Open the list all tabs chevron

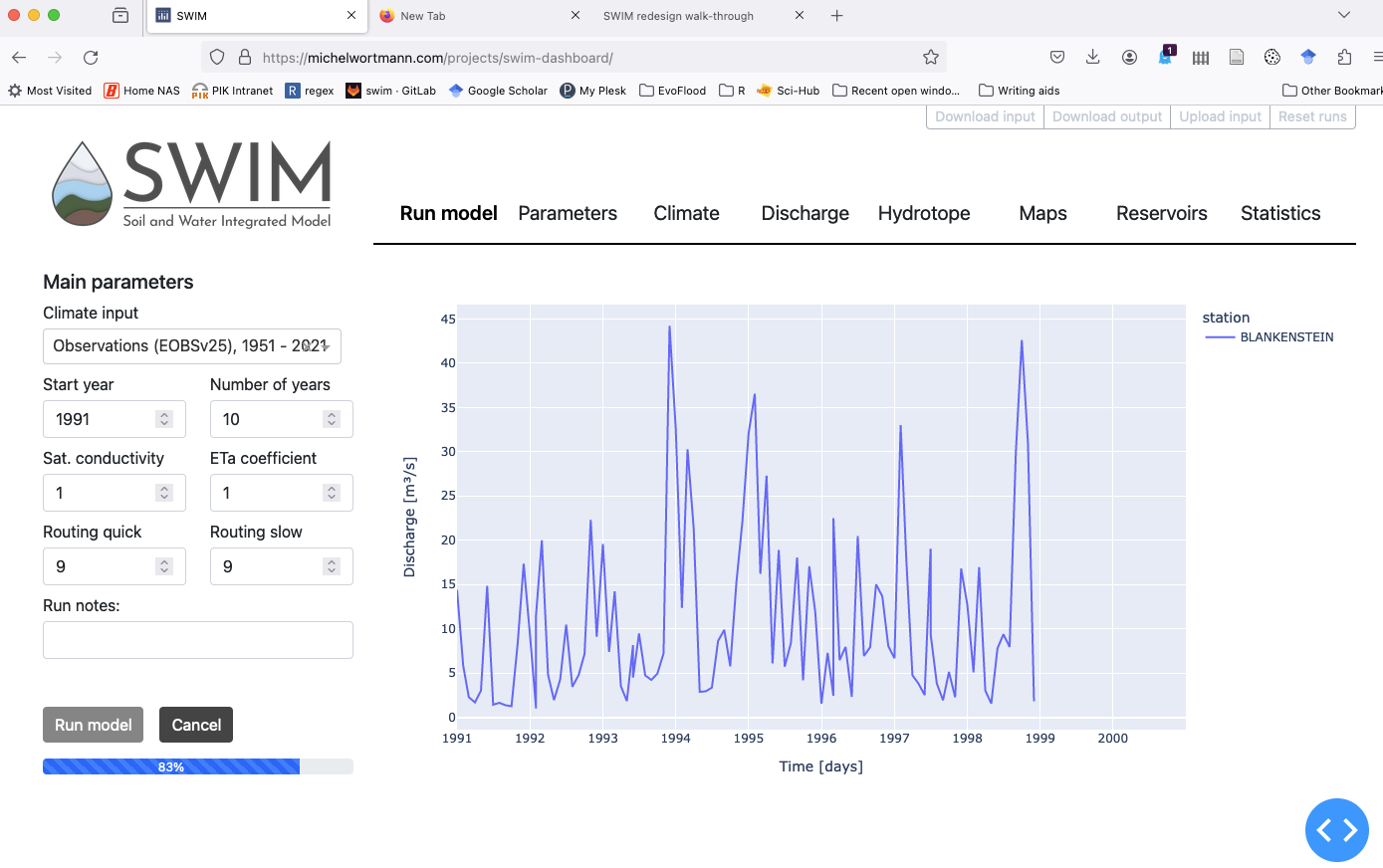point(1343,15)
